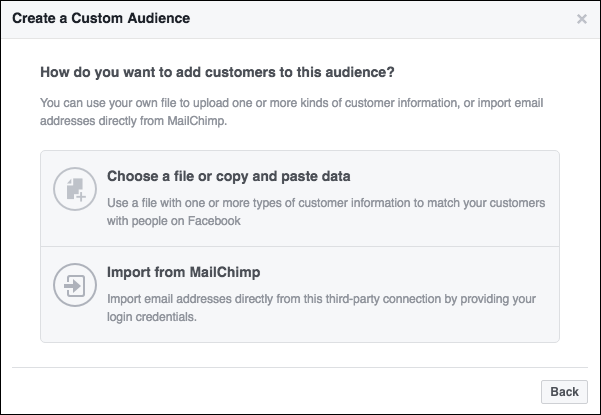Click the "with people on Facebook" text line

point(175,222)
